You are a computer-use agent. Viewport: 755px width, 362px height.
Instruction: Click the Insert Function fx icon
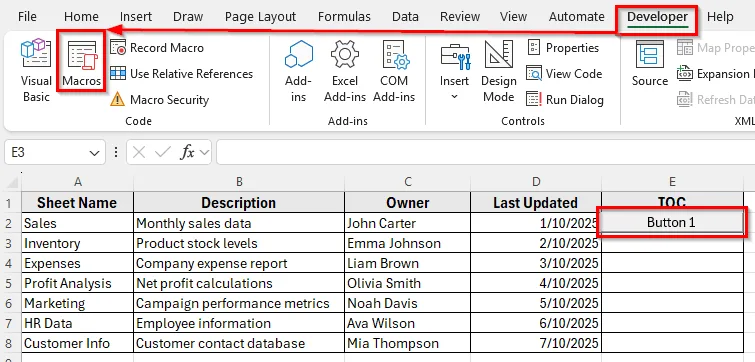coord(187,153)
